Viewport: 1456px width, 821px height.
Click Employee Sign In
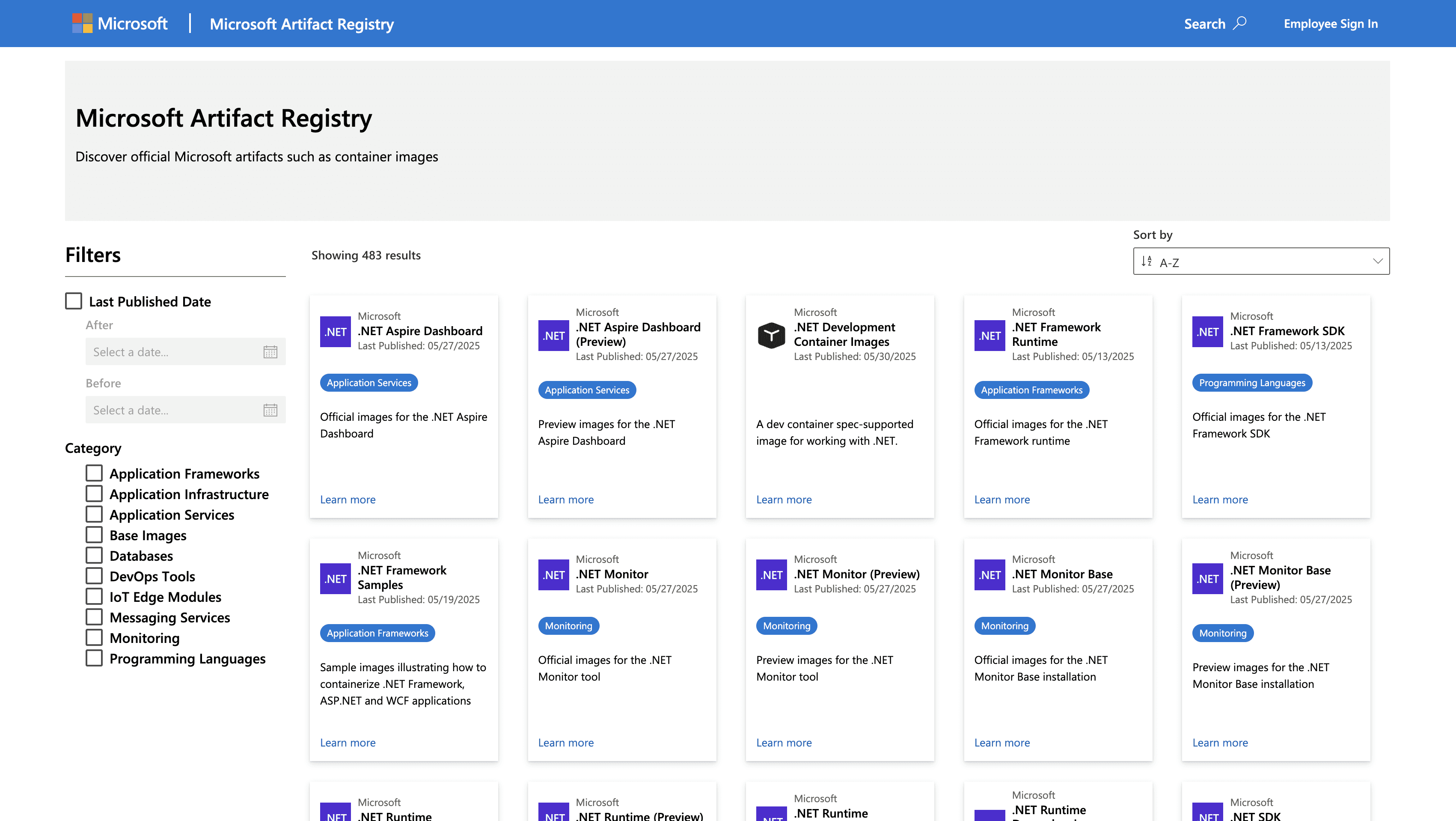click(1331, 23)
